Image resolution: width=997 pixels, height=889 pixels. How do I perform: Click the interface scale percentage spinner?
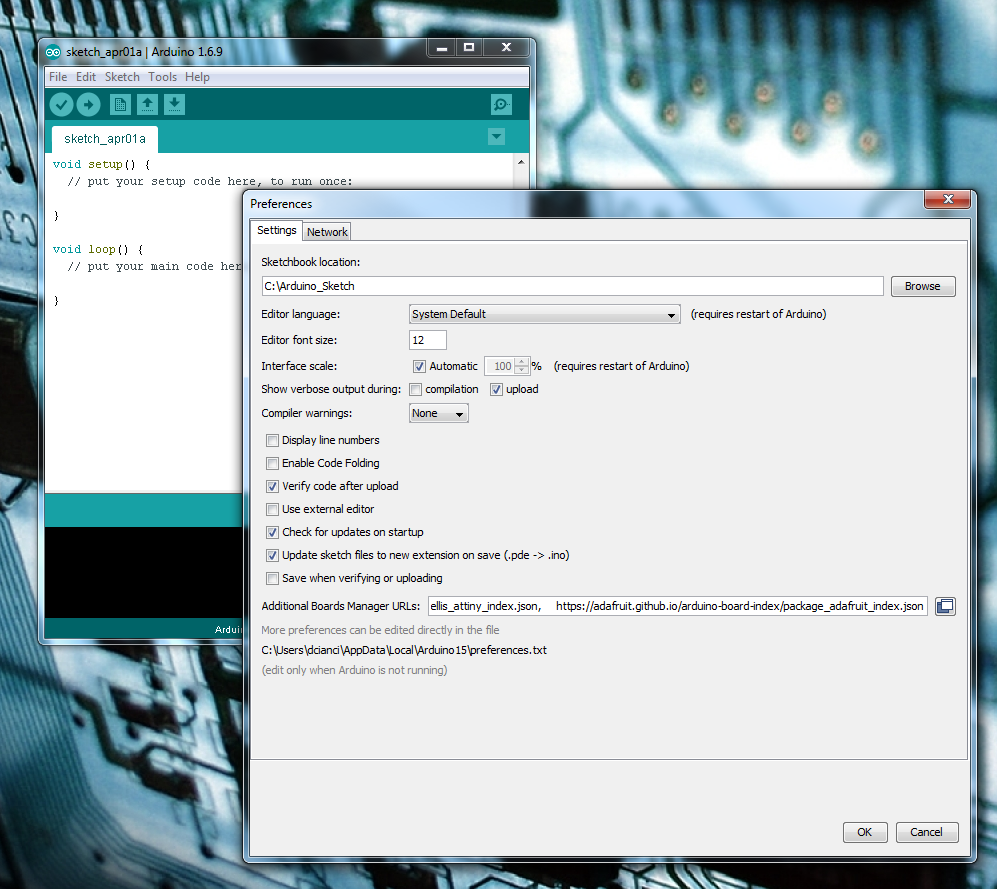pos(507,366)
